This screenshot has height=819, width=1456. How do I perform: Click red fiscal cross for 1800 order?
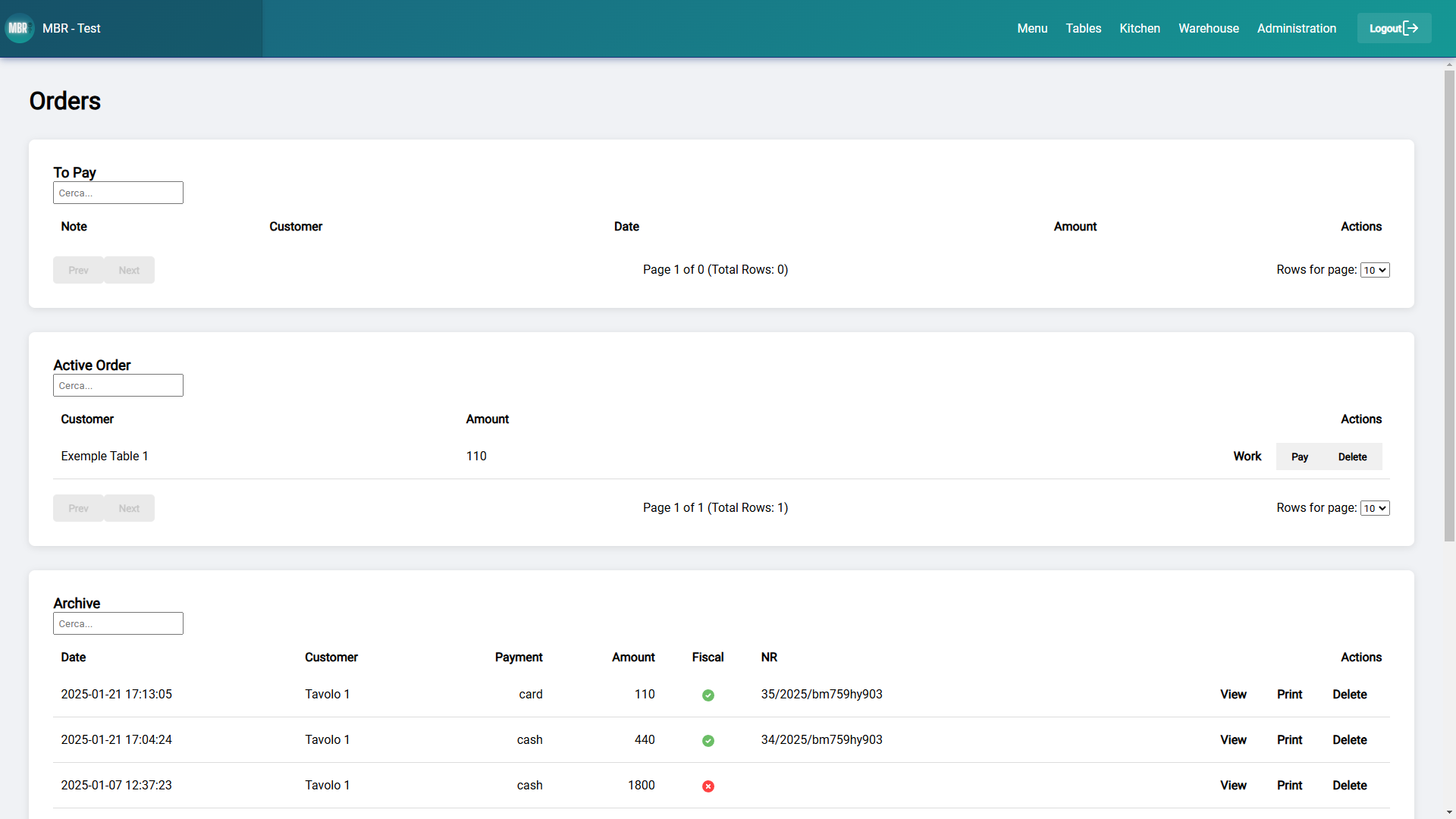click(708, 786)
